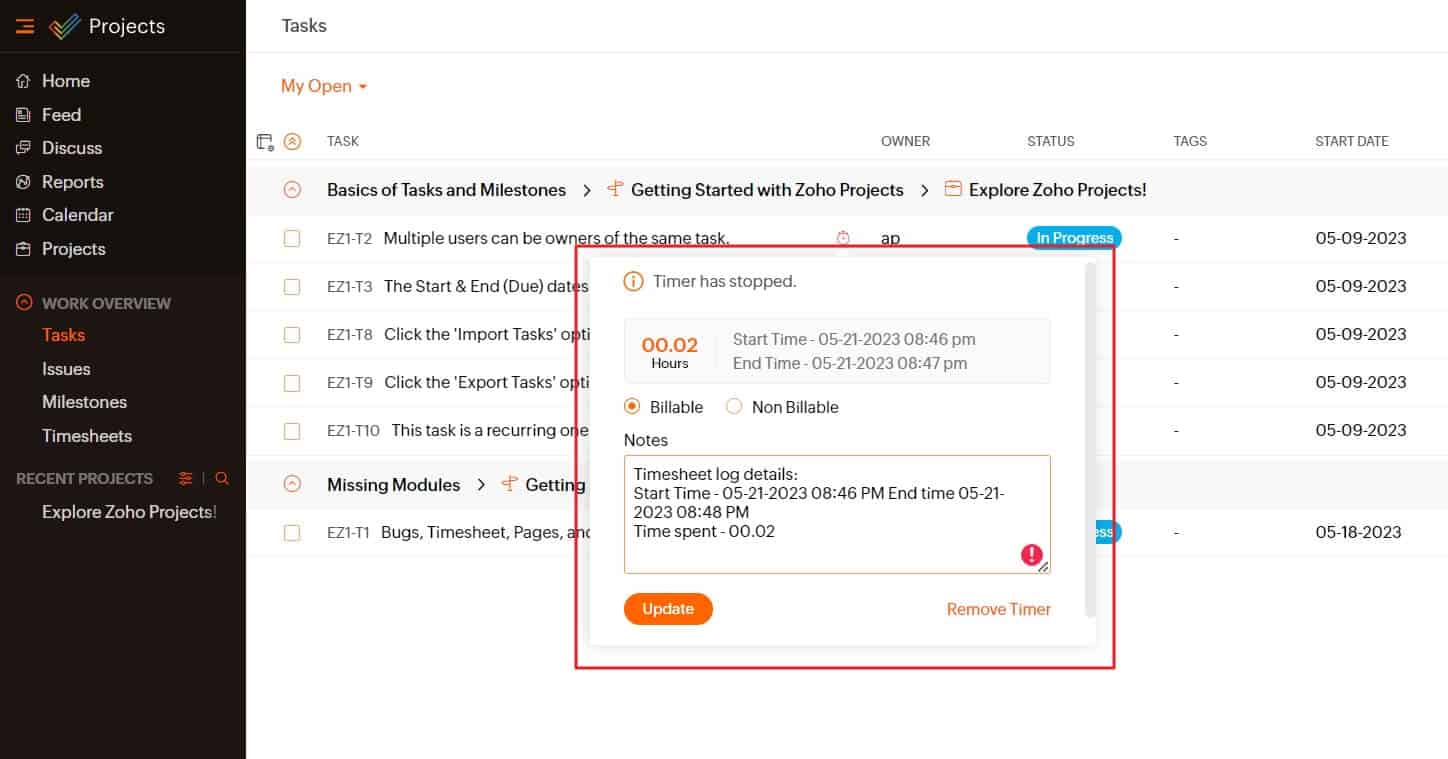
Task: Click the Discuss icon in sidebar
Action: [23, 148]
